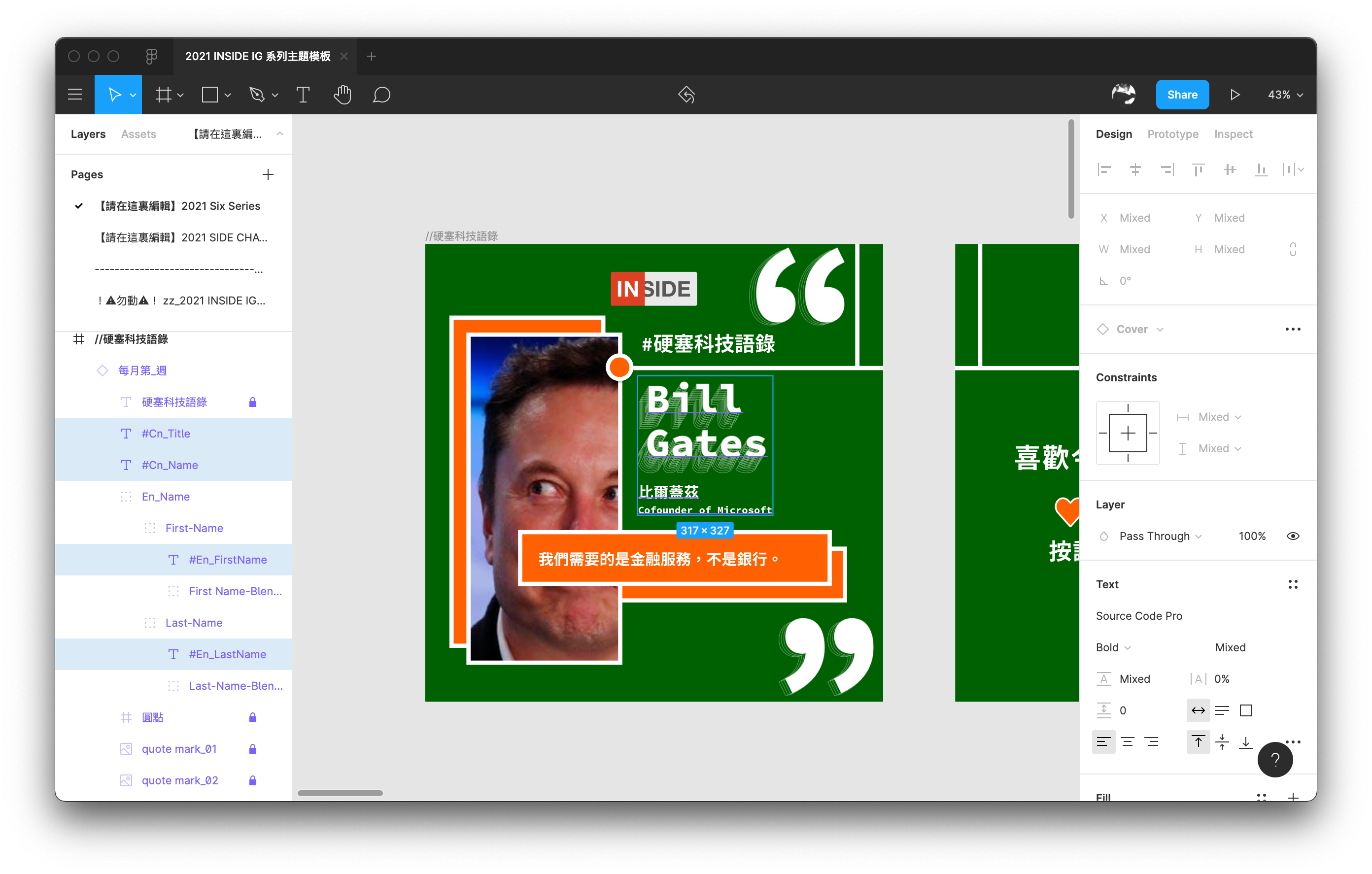
Task: Switch to the Inspect tab
Action: [1233, 134]
